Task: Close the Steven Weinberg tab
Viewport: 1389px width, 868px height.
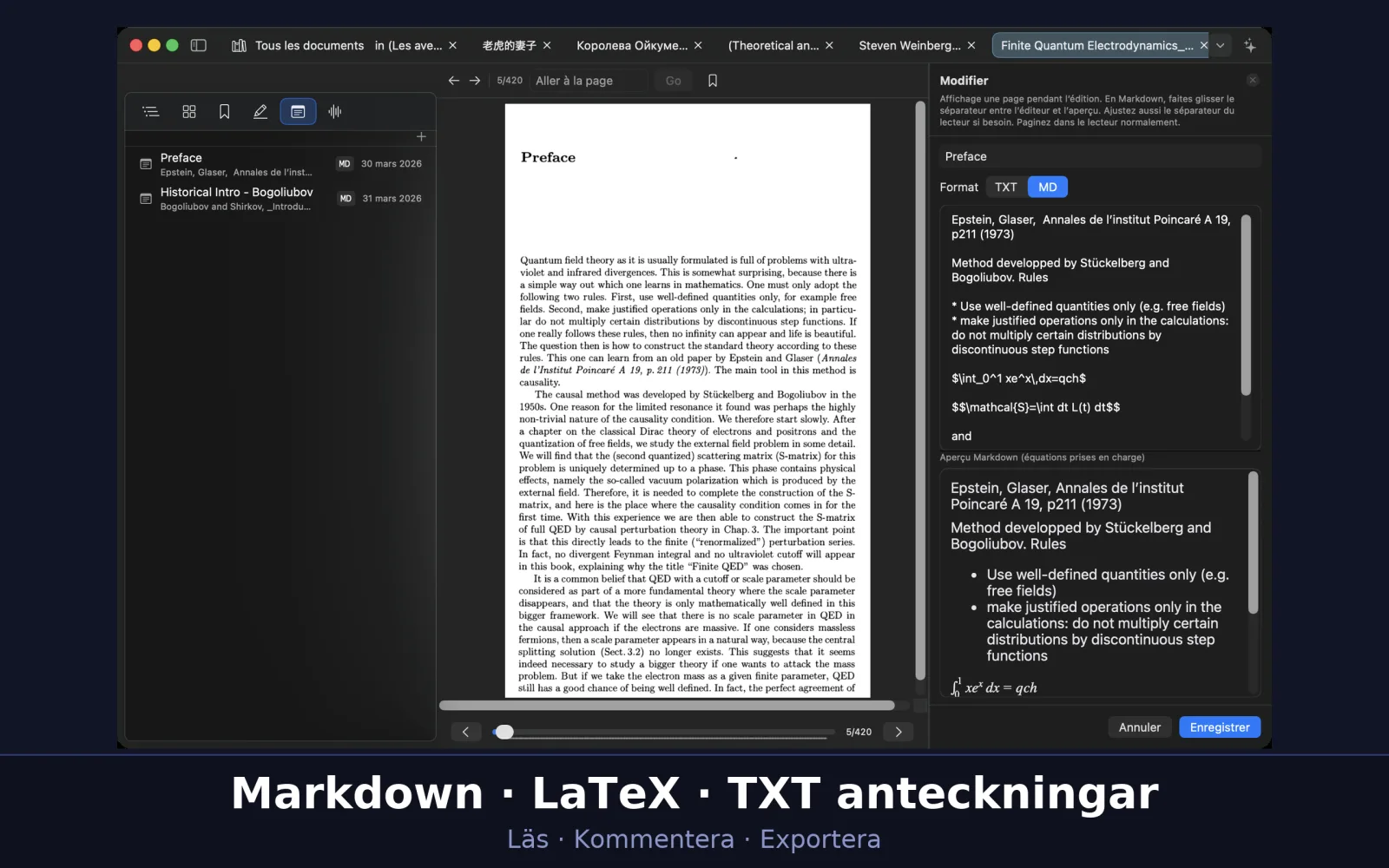Action: click(971, 45)
